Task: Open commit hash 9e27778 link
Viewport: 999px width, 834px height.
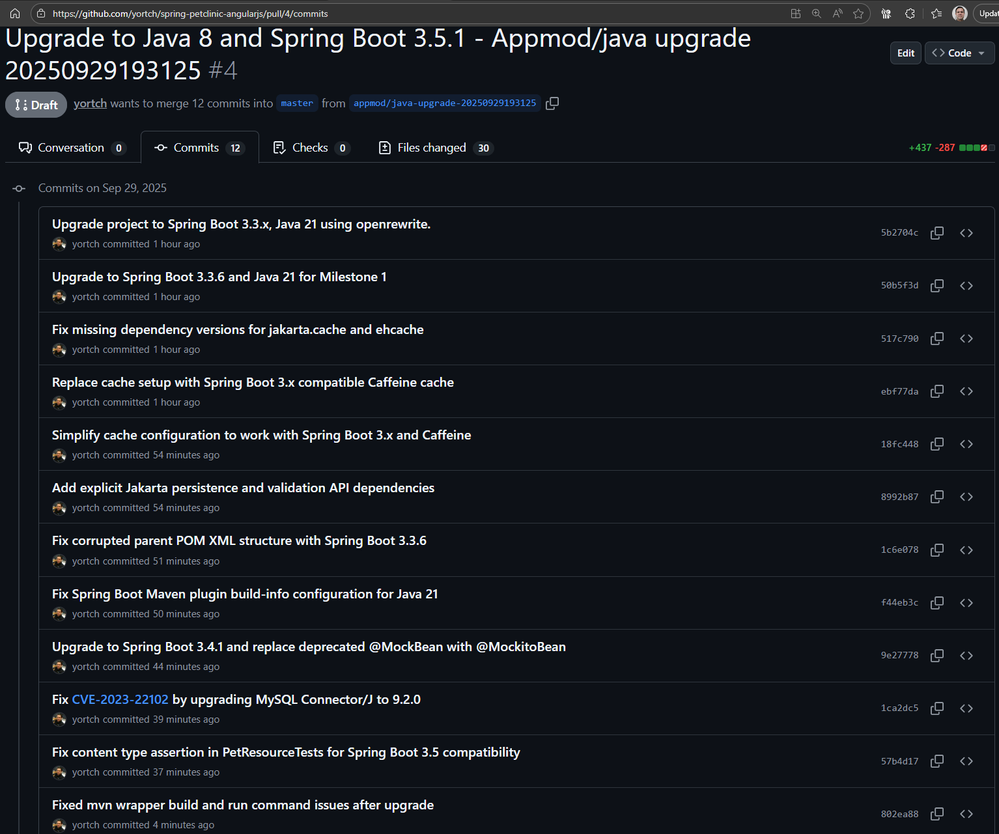Action: [900, 656]
